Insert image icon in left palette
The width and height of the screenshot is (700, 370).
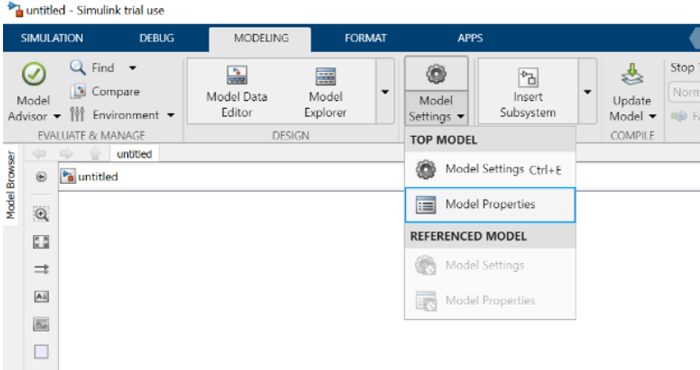click(x=41, y=324)
